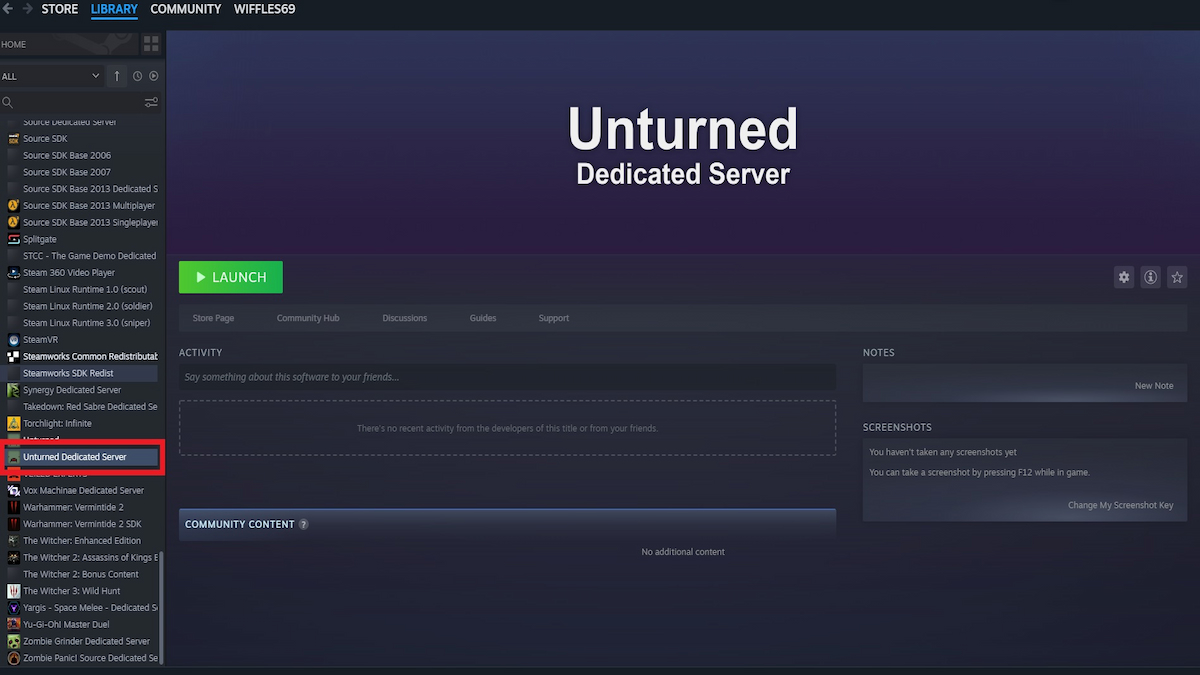Click the Splitgate game icon in the list
This screenshot has width=1200, height=675.
(x=14, y=239)
